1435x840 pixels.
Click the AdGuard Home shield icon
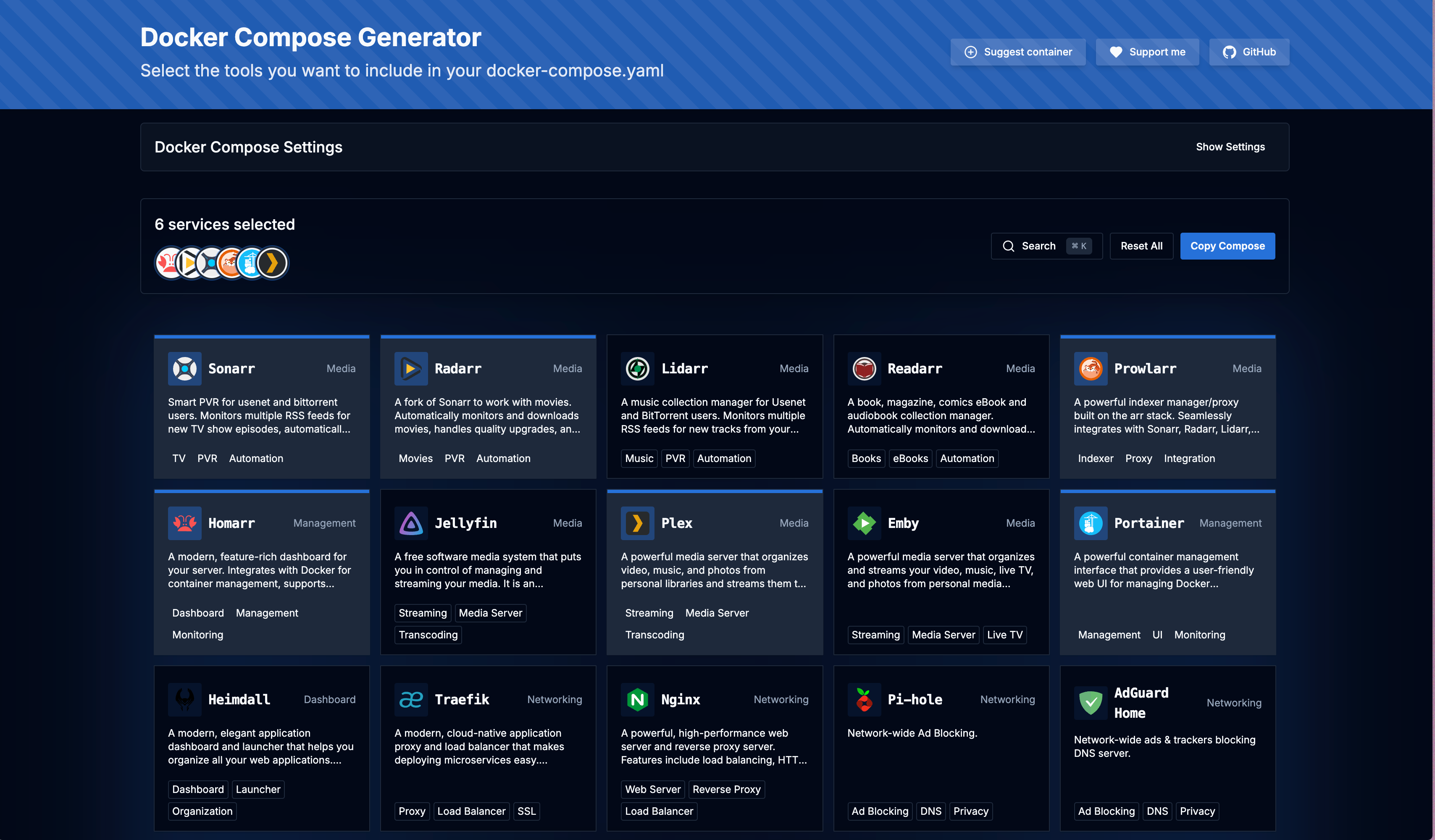pos(1090,702)
